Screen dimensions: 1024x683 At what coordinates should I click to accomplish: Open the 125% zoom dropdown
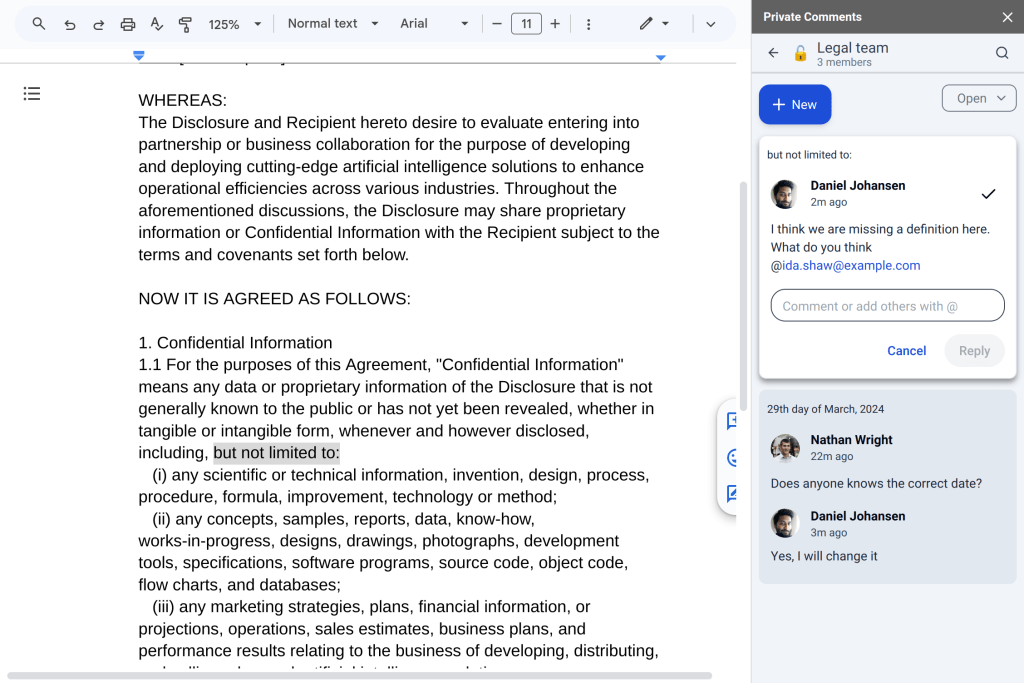point(235,24)
